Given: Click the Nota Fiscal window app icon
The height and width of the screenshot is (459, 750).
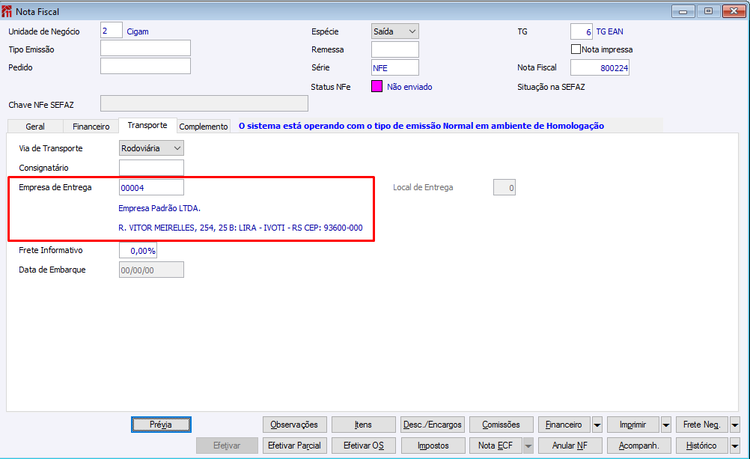Looking at the screenshot, I should pyautogui.click(x=7, y=11).
